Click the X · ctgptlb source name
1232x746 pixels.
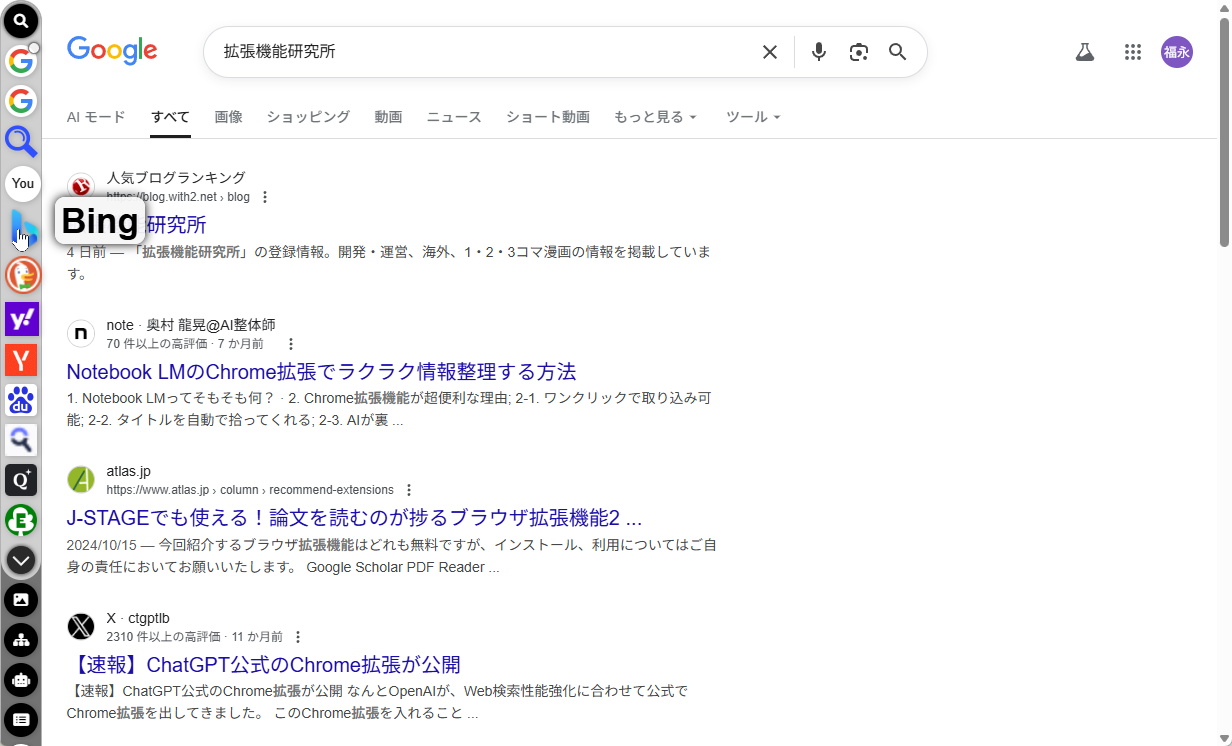tap(138, 618)
